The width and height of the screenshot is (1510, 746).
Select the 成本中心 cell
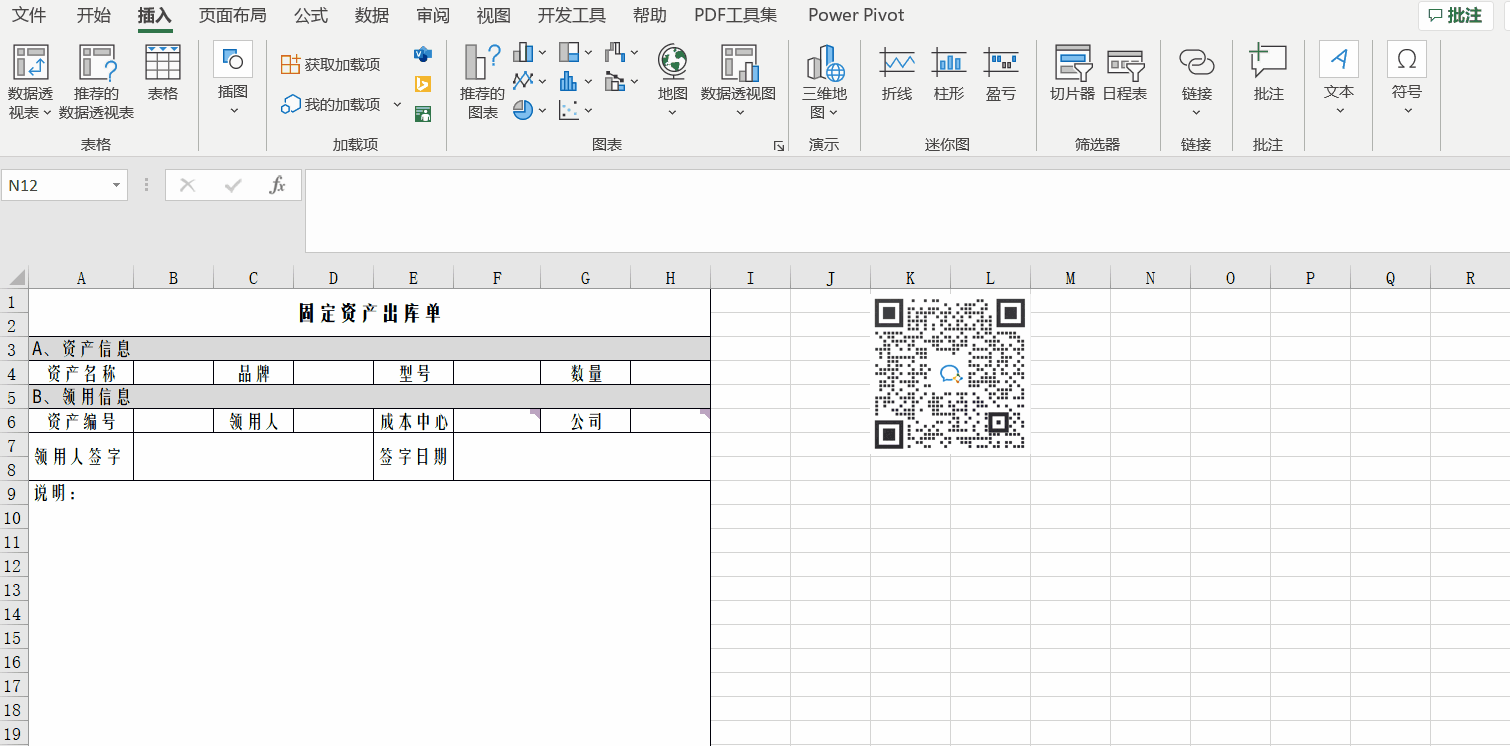413,421
